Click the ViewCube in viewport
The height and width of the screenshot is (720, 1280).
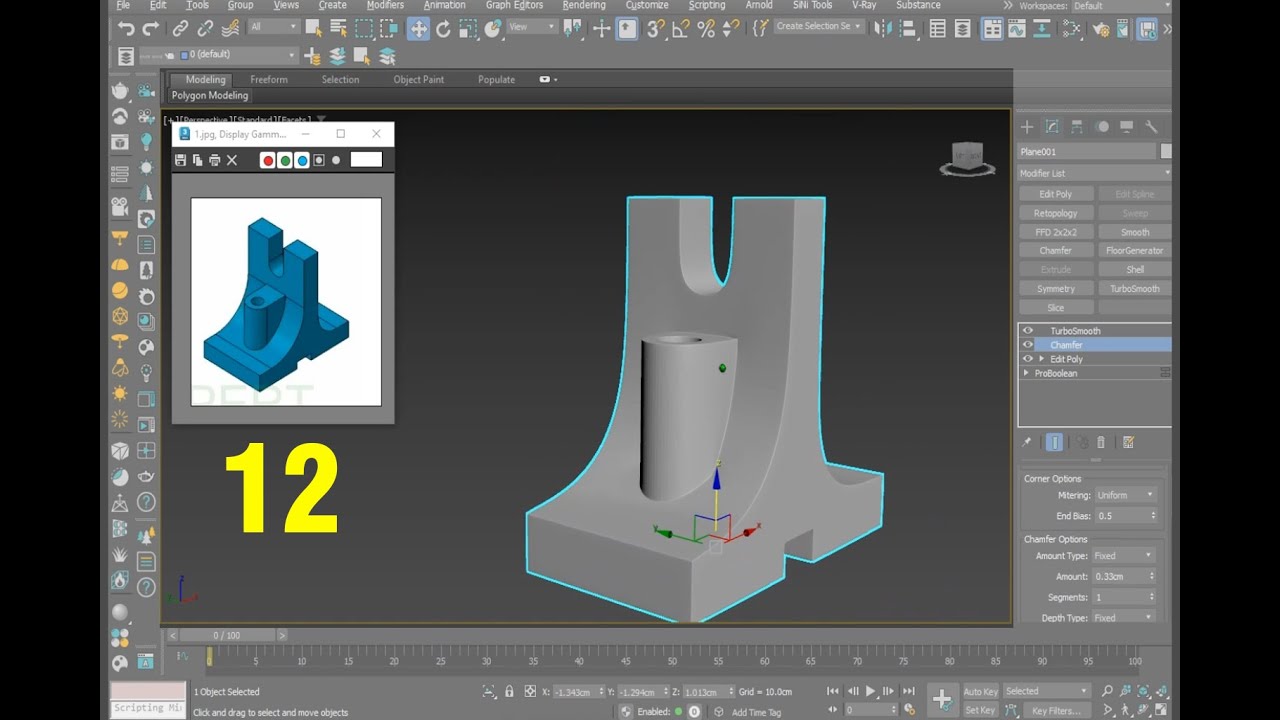tap(966, 159)
